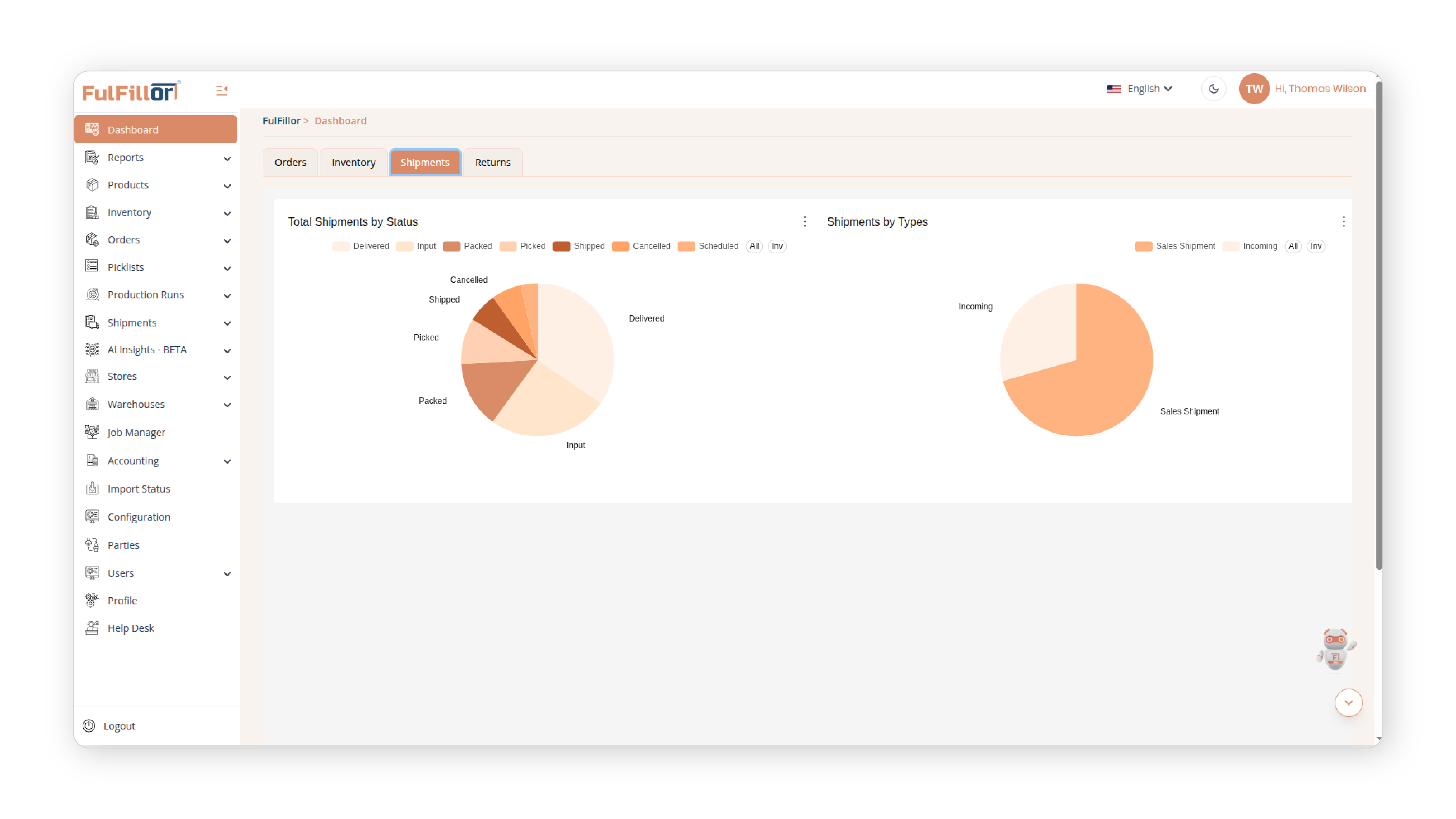Select the Job Manager icon

pos(92,432)
